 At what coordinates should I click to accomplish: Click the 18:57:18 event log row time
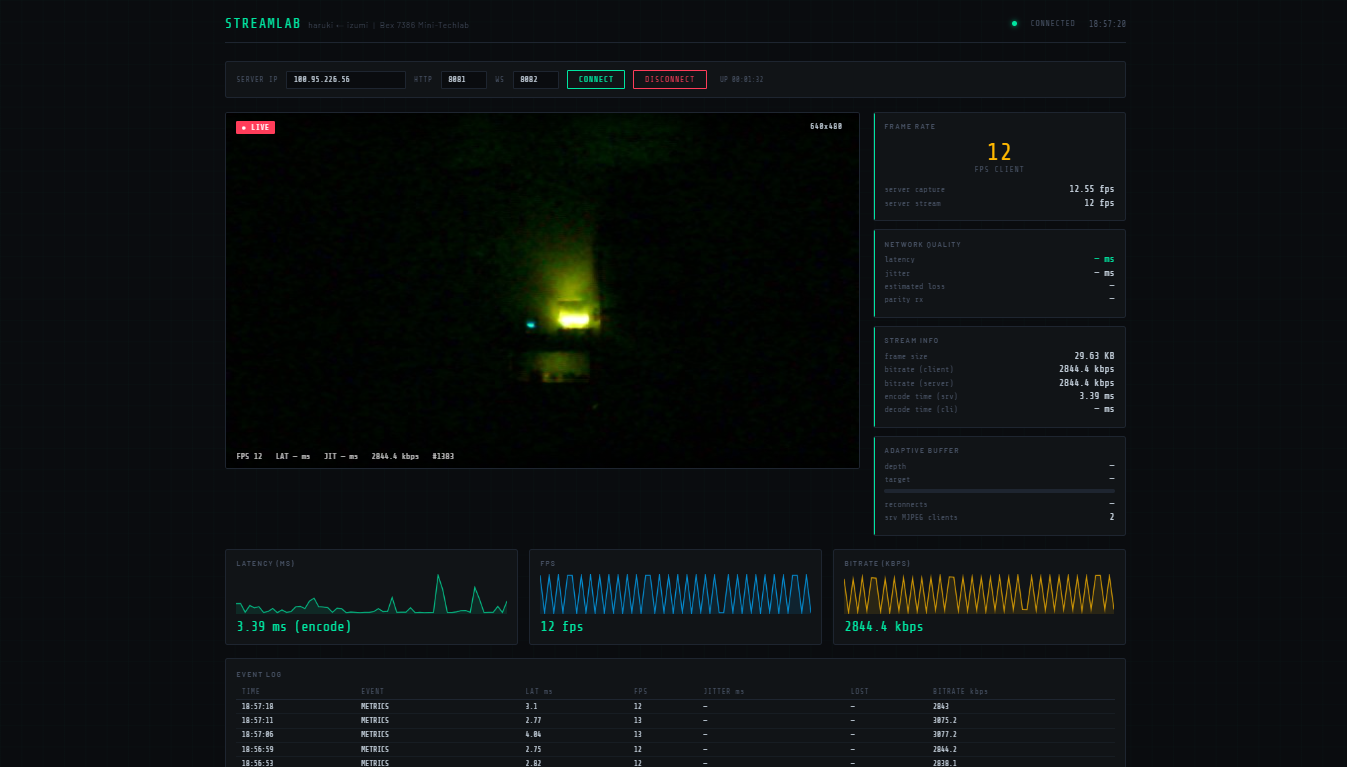pyautogui.click(x=257, y=706)
